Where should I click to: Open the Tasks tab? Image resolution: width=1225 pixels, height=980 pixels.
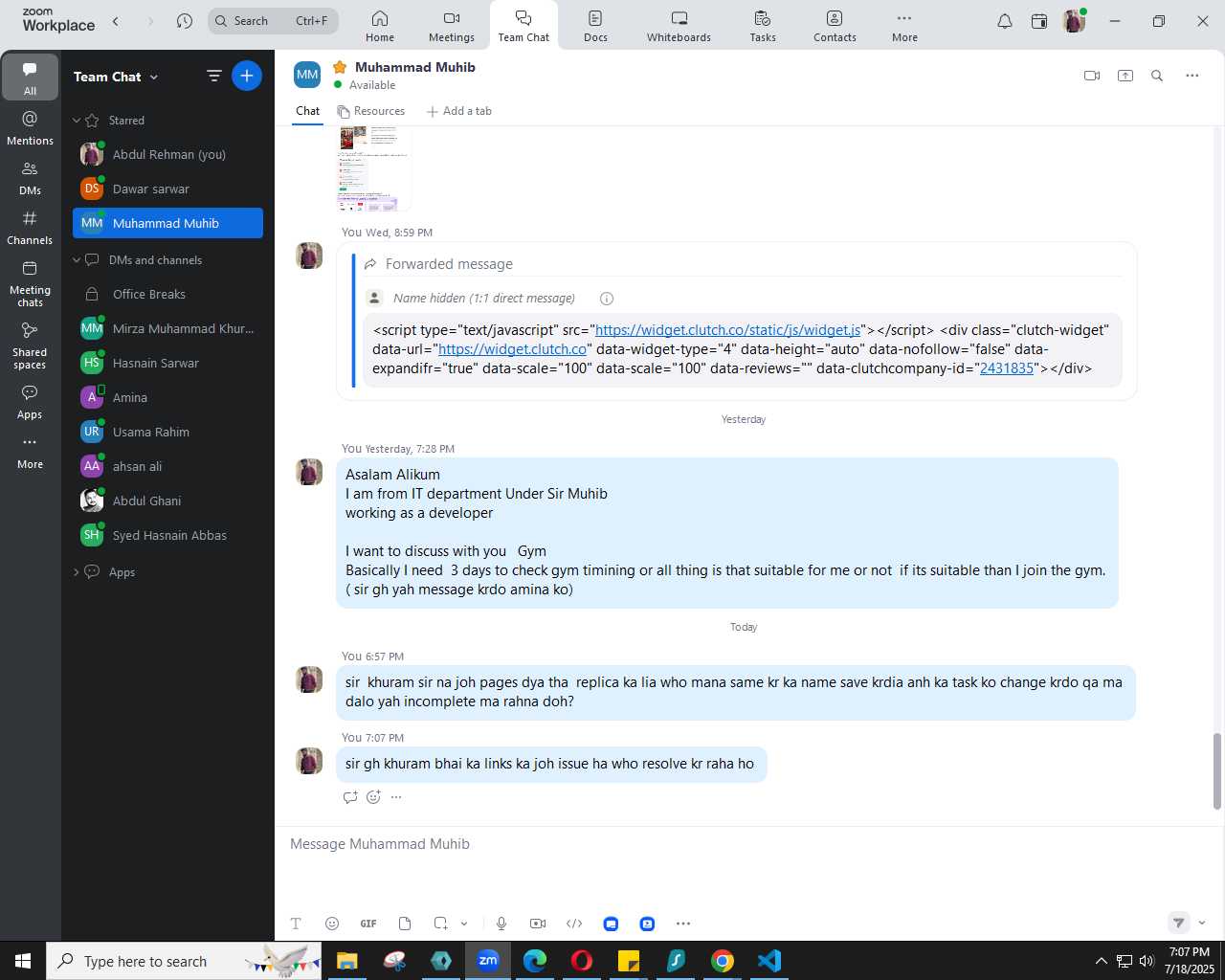[763, 26]
